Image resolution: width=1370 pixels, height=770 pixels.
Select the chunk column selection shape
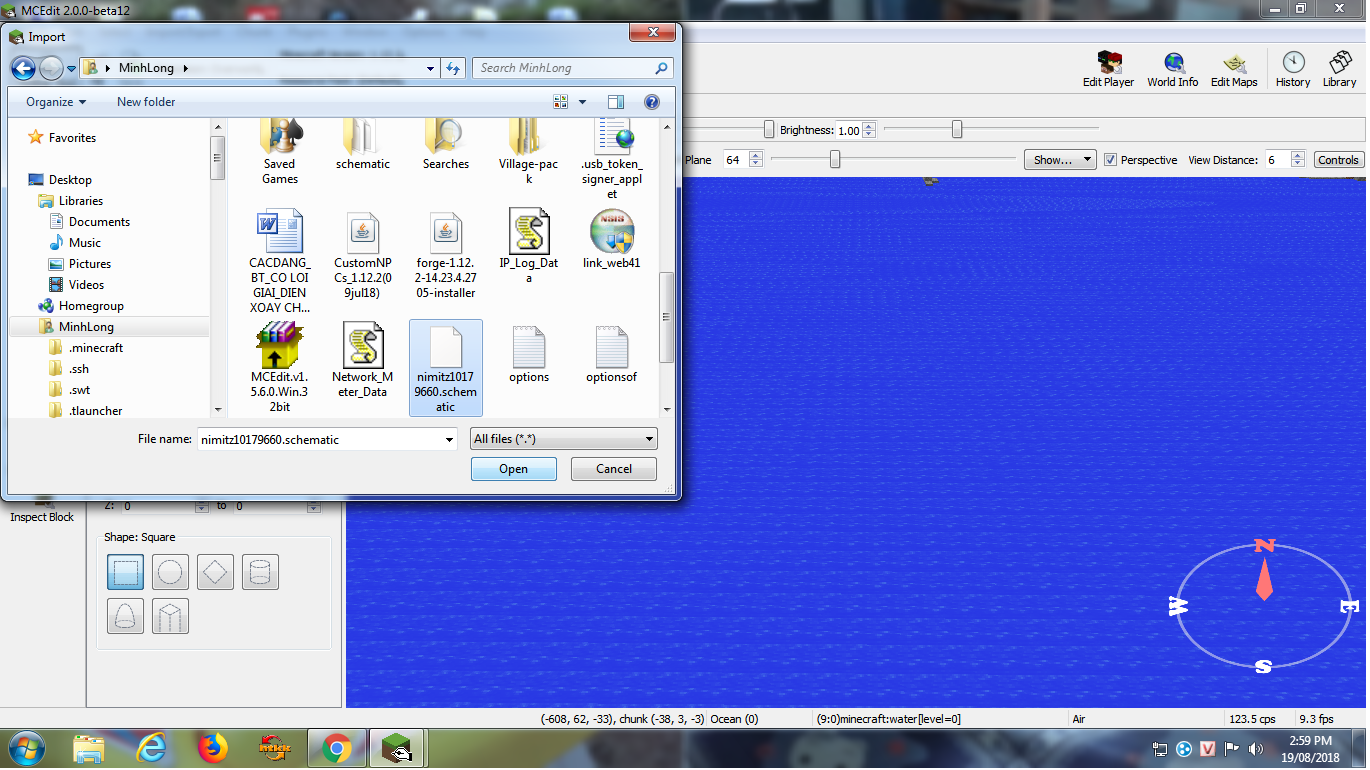point(170,616)
